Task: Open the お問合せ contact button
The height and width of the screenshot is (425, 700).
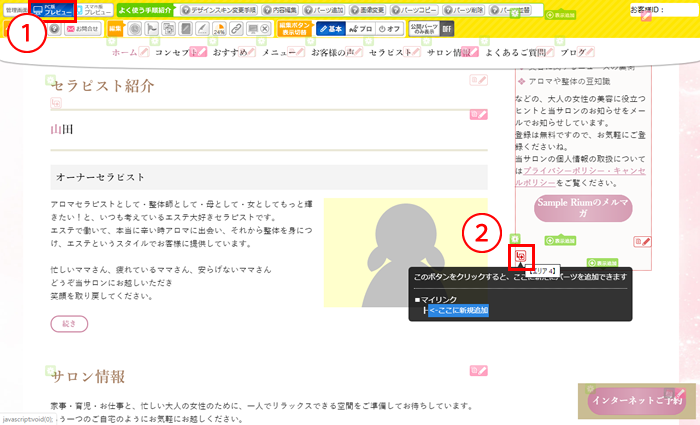Action: (x=83, y=29)
